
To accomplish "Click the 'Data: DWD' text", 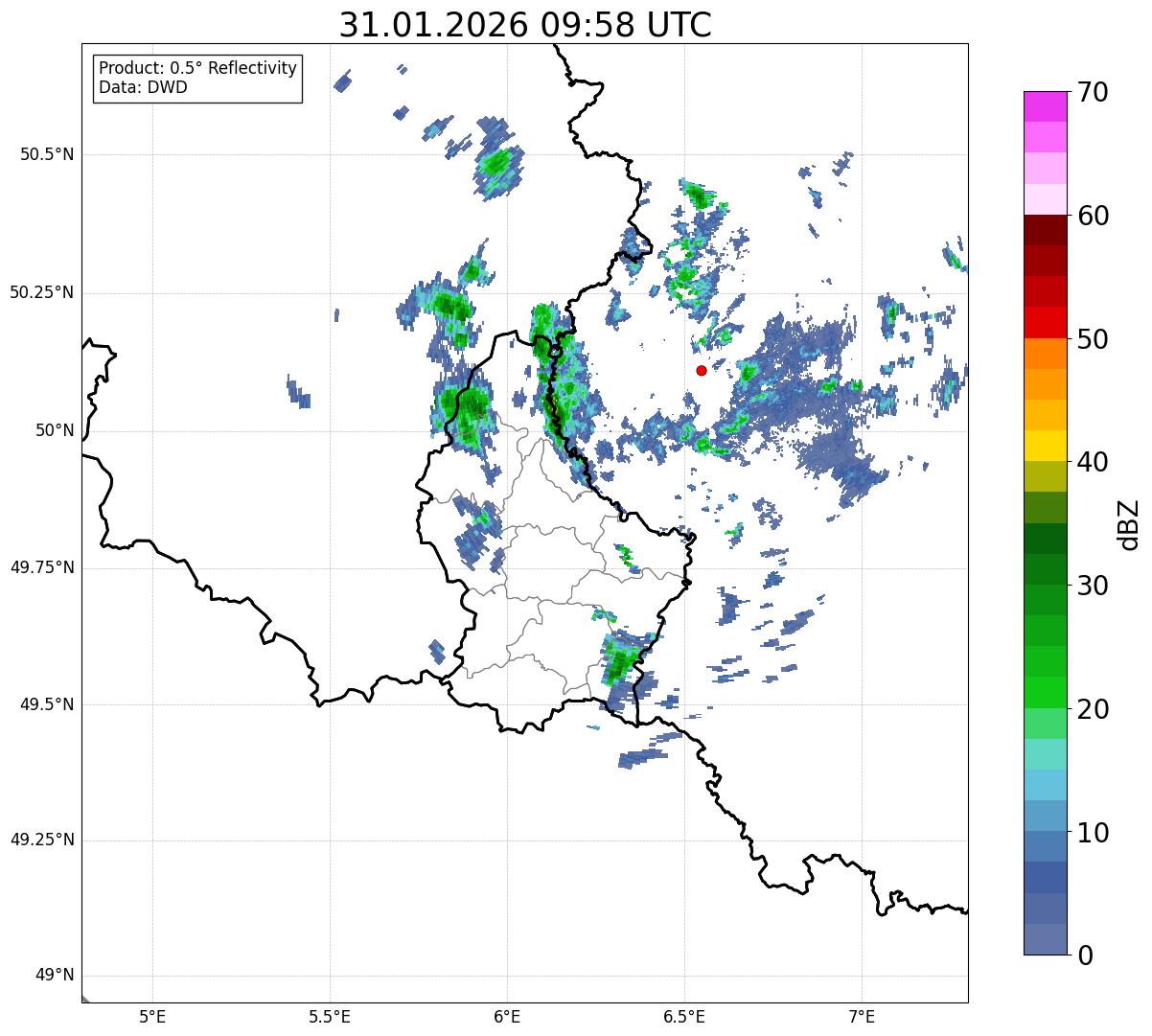I will click(x=143, y=87).
